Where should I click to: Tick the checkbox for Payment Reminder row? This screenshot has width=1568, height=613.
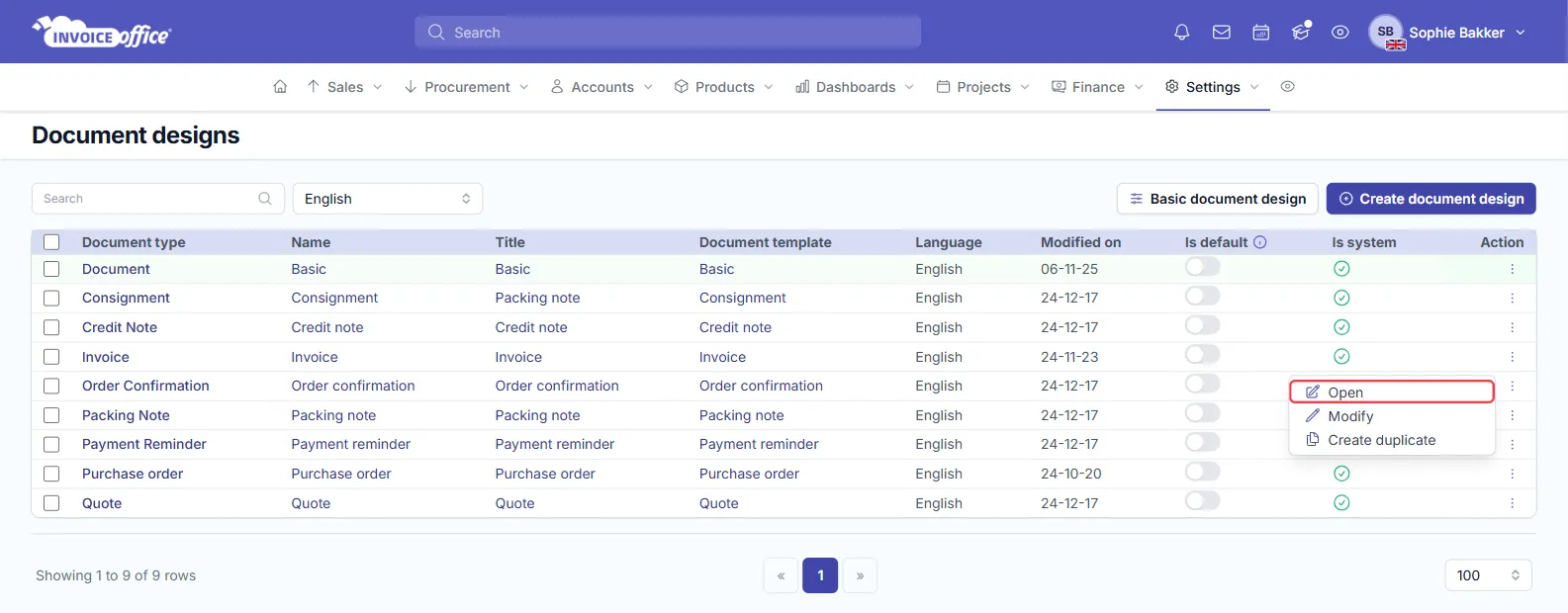(x=51, y=444)
